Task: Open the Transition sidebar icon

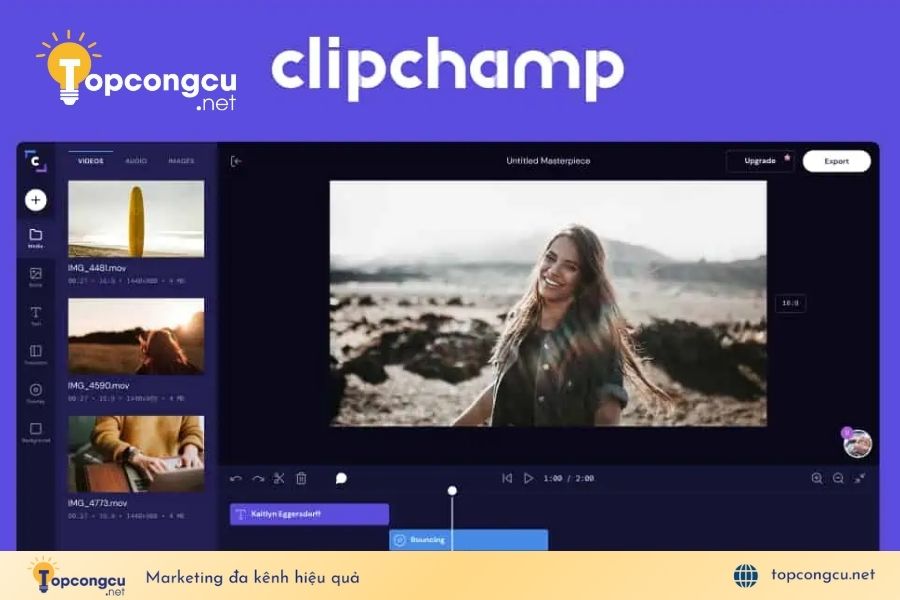Action: coord(36,354)
